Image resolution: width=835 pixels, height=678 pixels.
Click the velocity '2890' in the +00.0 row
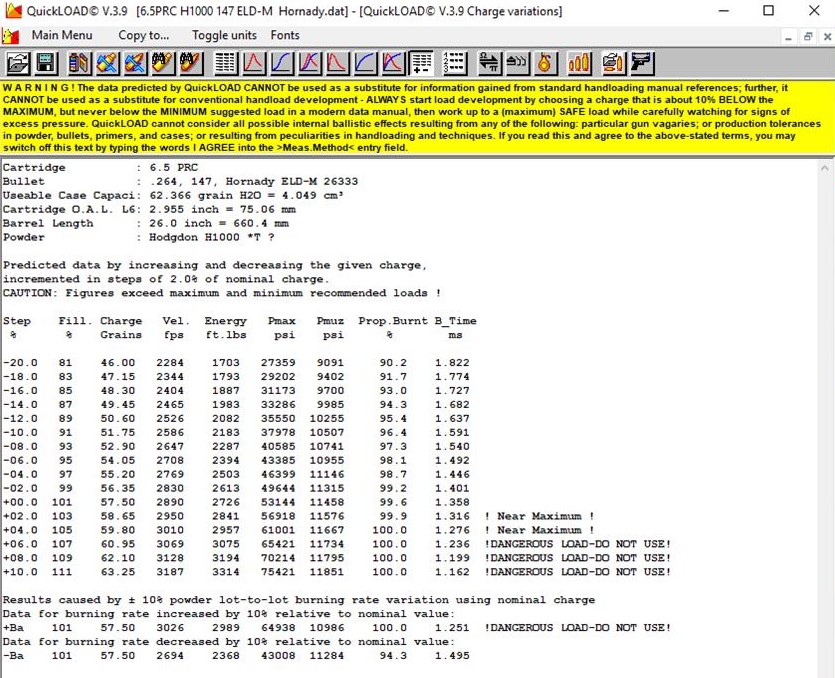pos(170,502)
